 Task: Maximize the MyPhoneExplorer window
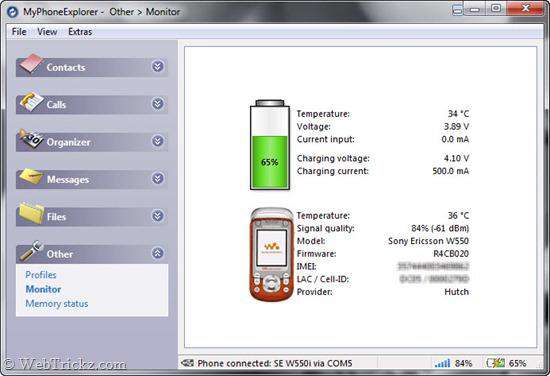[496, 8]
